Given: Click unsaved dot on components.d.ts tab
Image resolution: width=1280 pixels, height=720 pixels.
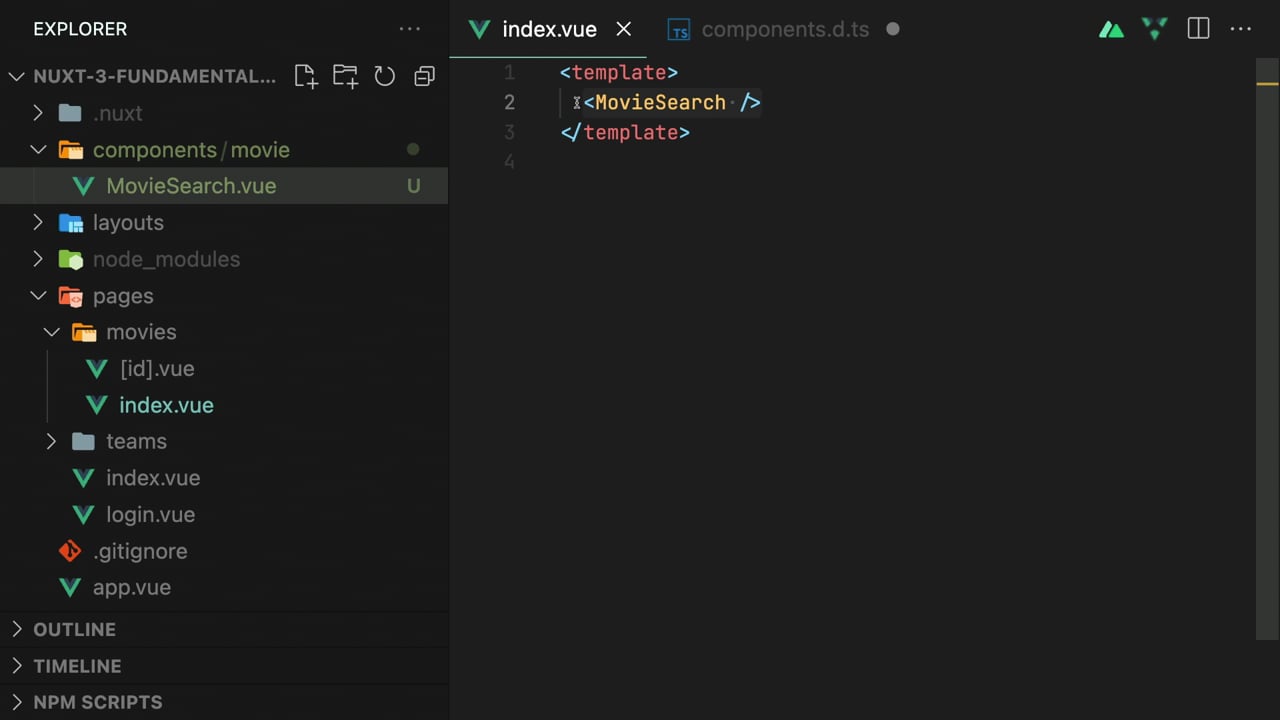Looking at the screenshot, I should (x=893, y=29).
